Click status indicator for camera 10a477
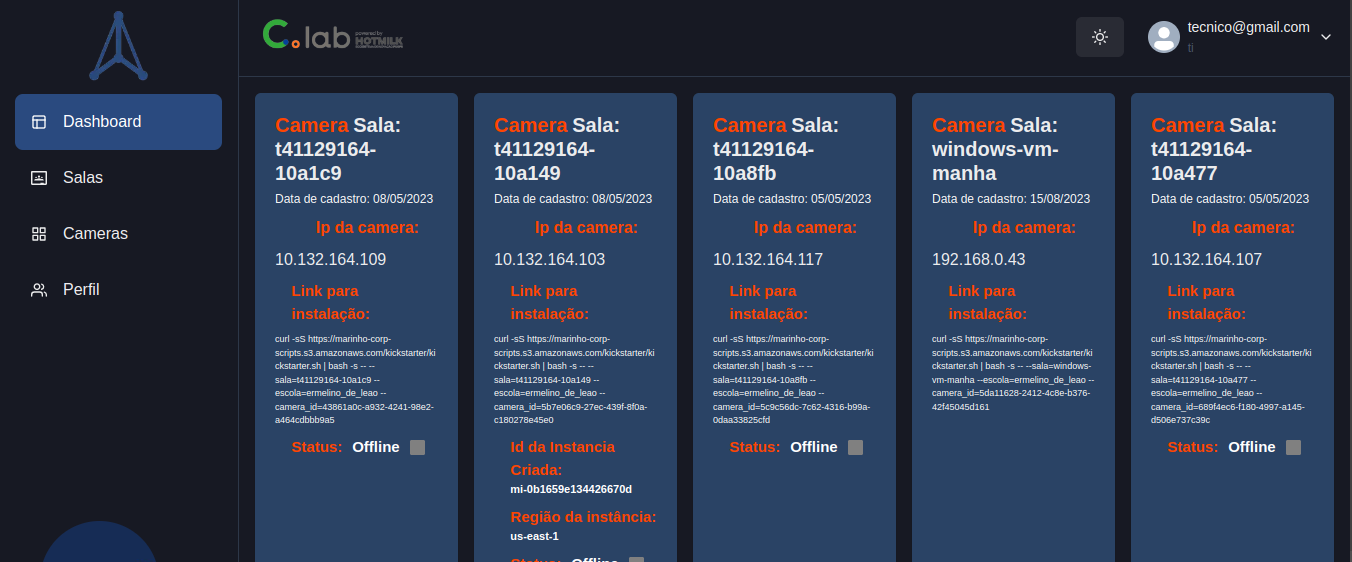The height and width of the screenshot is (562, 1352). (x=1294, y=447)
